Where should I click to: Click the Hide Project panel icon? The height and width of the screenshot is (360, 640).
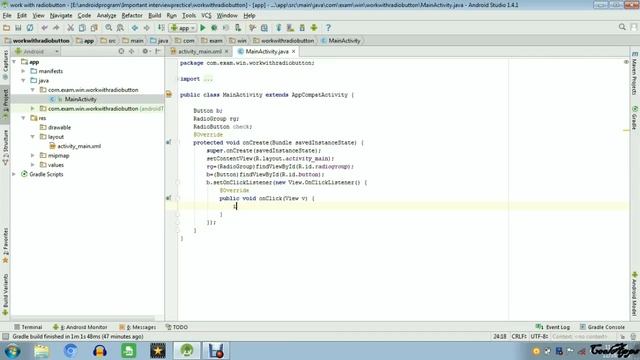tap(158, 51)
